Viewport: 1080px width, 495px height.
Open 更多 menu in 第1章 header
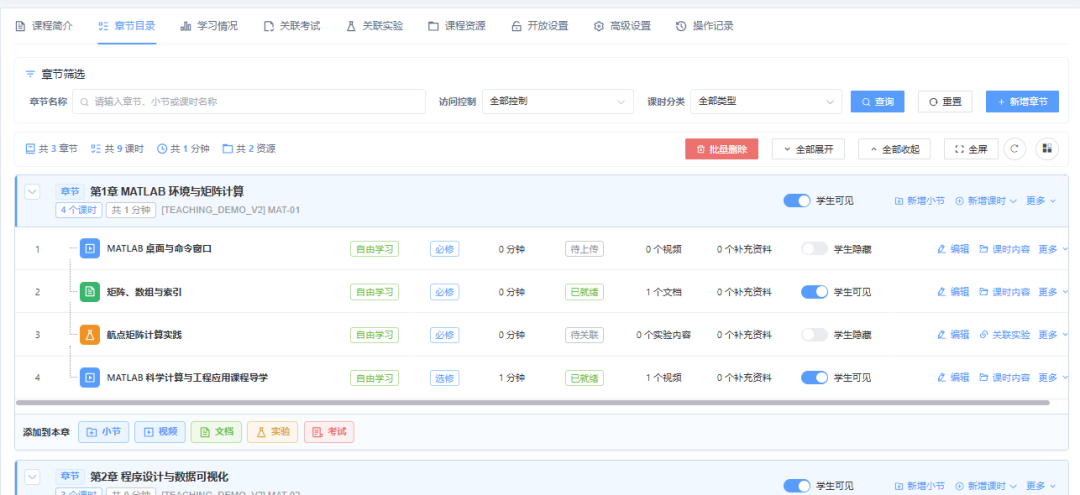pos(1041,201)
